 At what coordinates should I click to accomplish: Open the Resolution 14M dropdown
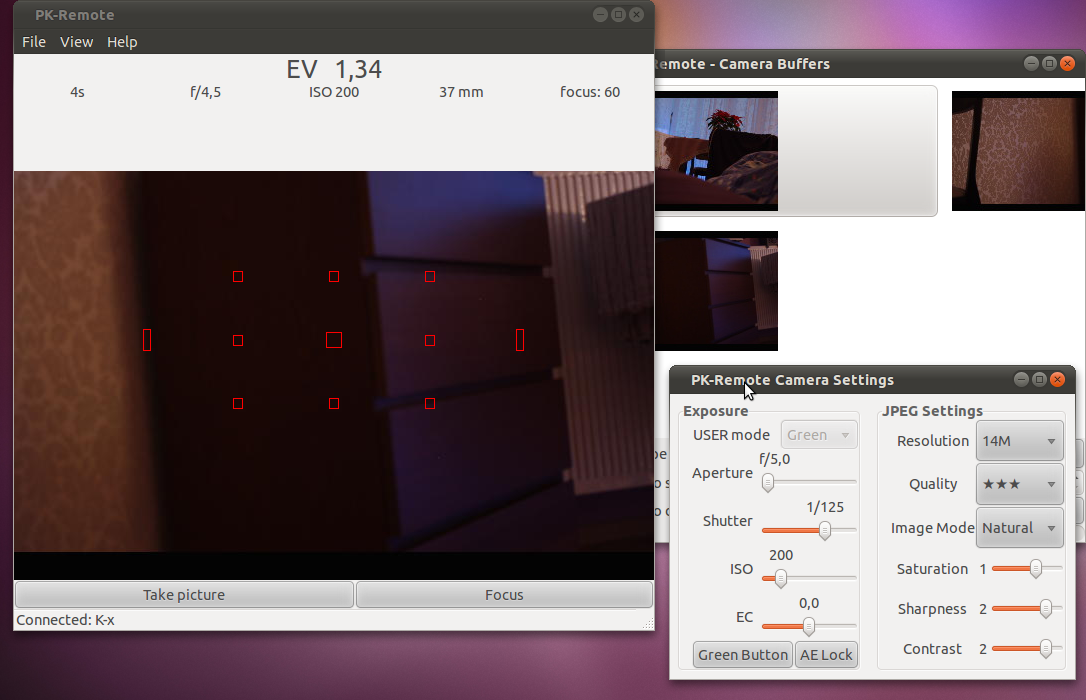click(1019, 441)
